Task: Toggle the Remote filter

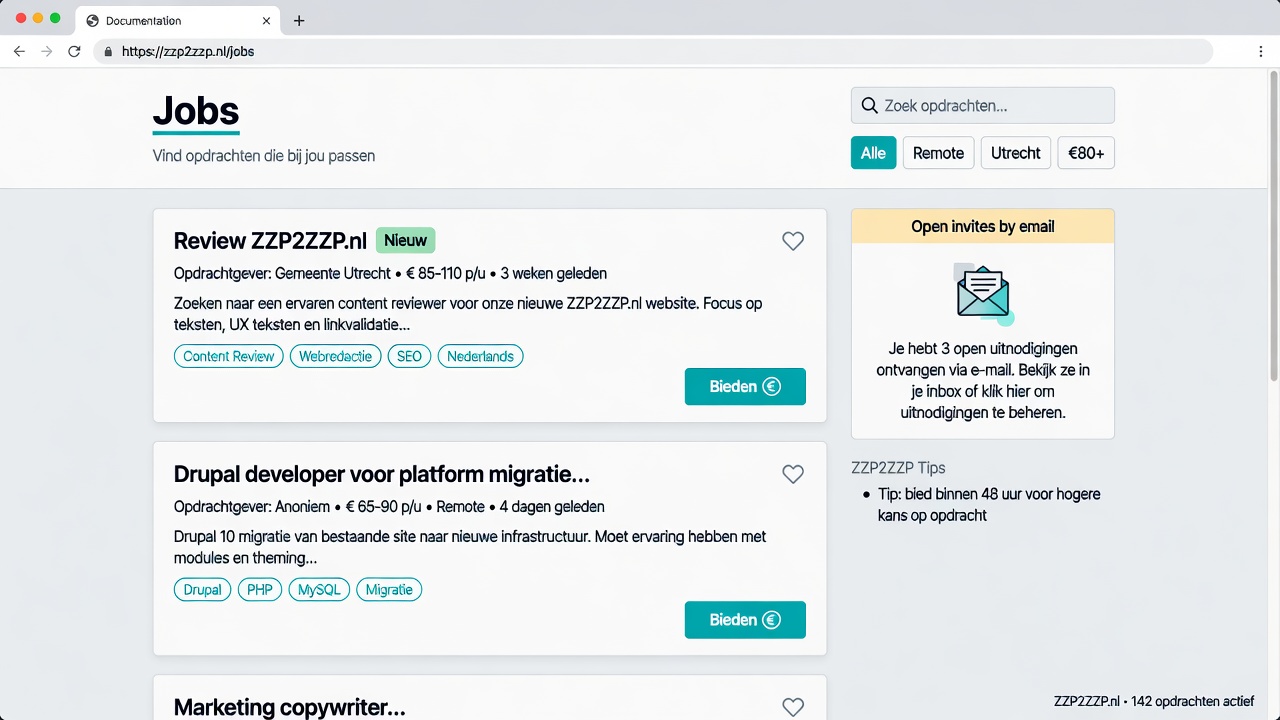Action: point(938,153)
